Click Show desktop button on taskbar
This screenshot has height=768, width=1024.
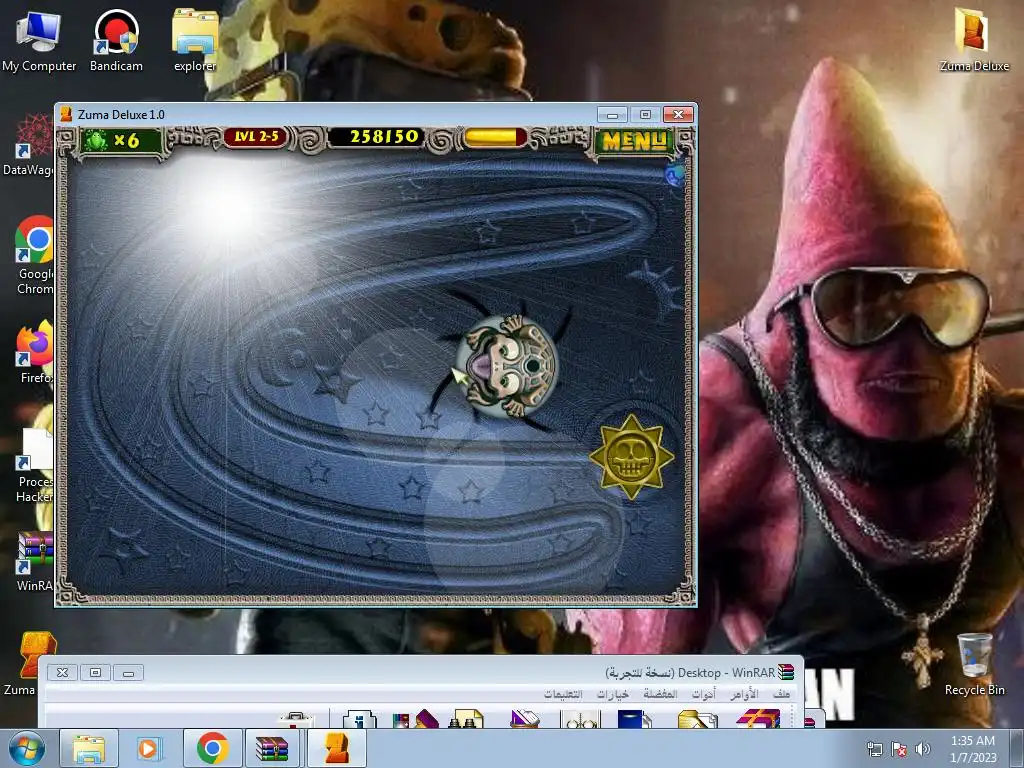(1018, 749)
